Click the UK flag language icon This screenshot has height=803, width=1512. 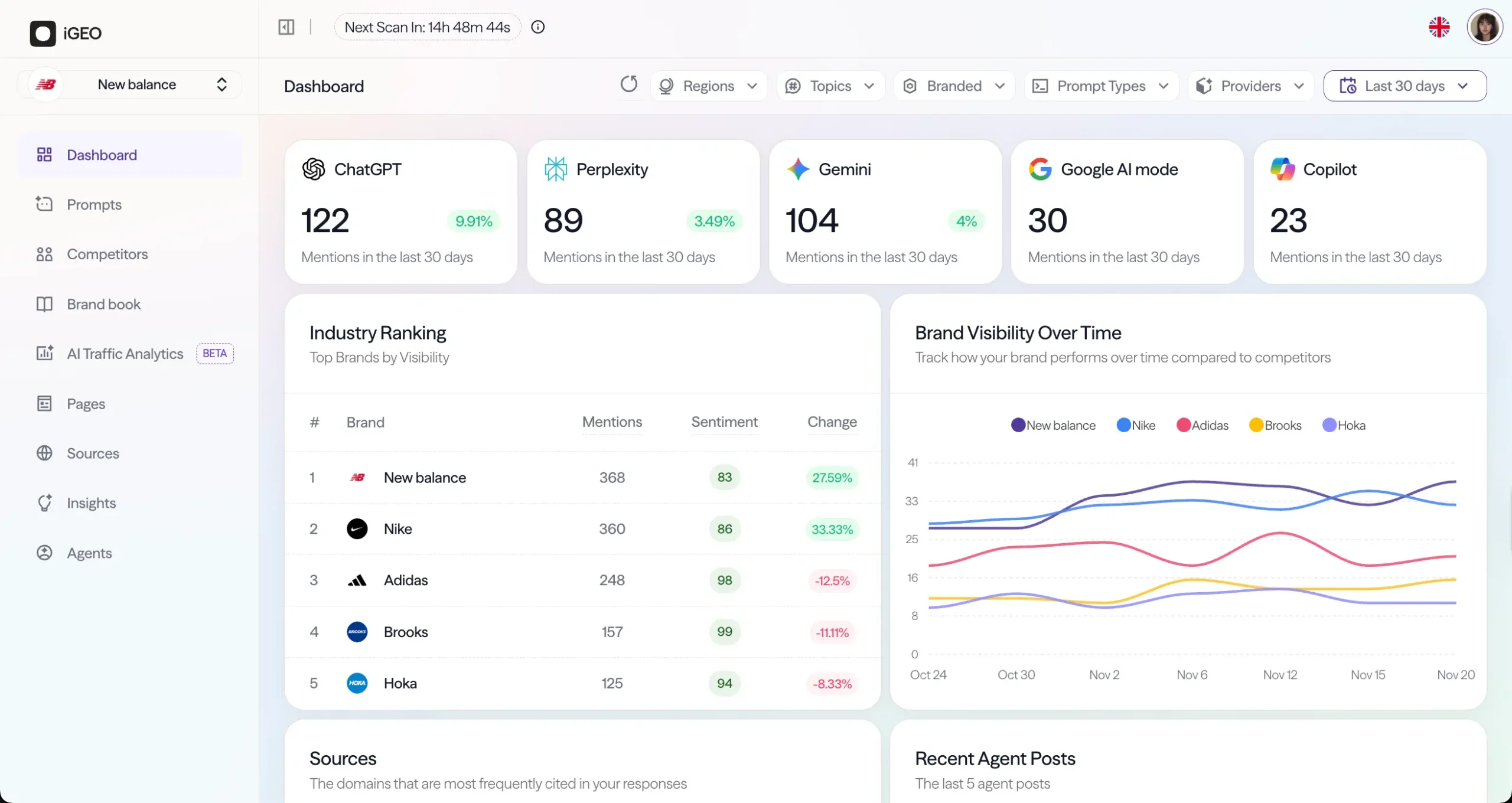pyautogui.click(x=1439, y=27)
